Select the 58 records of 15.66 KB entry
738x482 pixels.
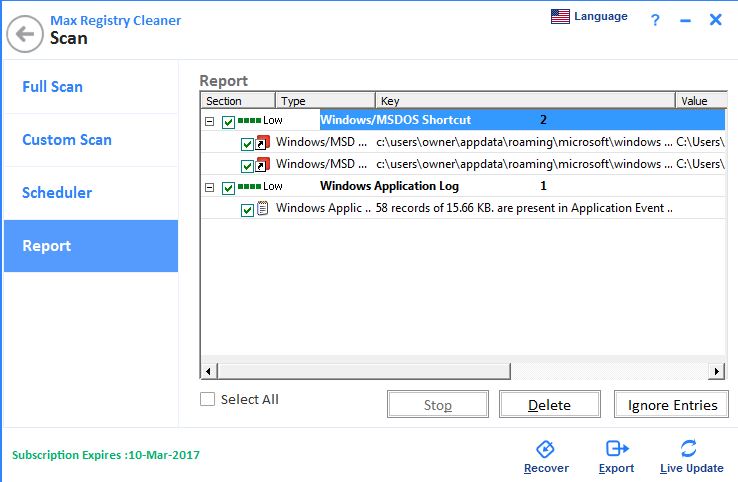pyautogui.click(x=464, y=208)
